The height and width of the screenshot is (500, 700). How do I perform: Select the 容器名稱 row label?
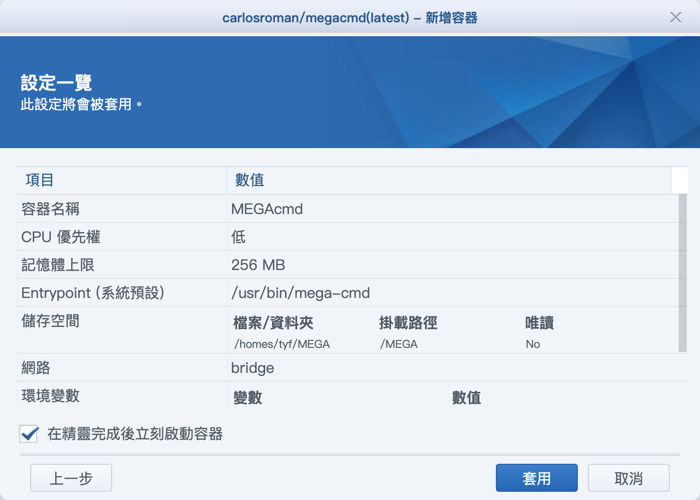[50, 208]
